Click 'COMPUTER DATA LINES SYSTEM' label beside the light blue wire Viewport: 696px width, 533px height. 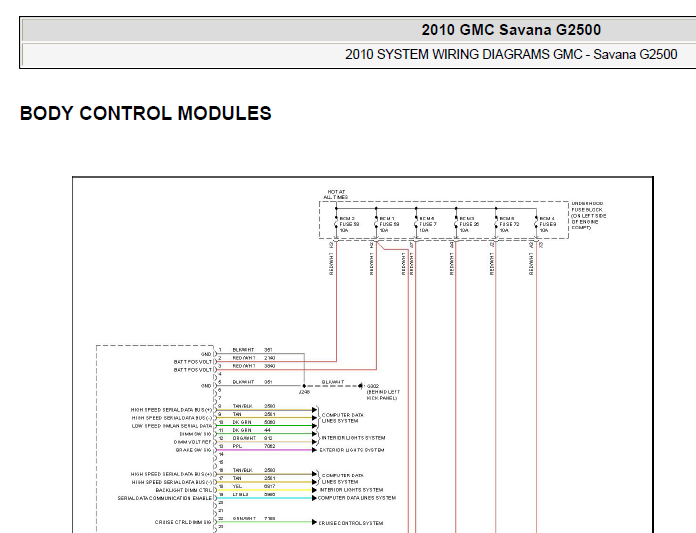(357, 498)
